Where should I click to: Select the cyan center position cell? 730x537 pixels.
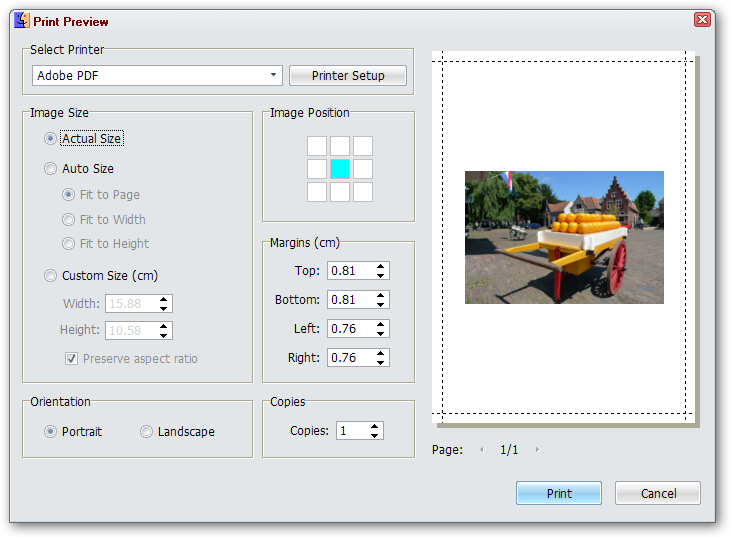point(340,169)
